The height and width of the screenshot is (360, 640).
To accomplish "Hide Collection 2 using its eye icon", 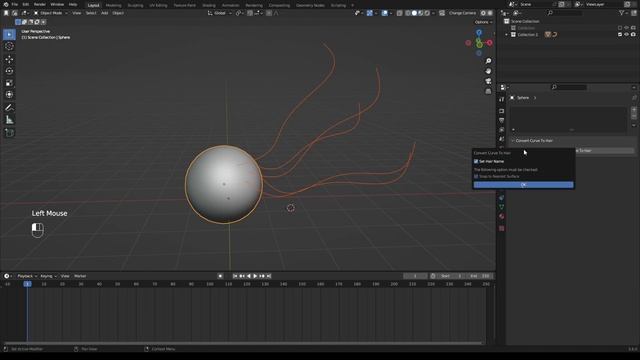I will point(627,35).
